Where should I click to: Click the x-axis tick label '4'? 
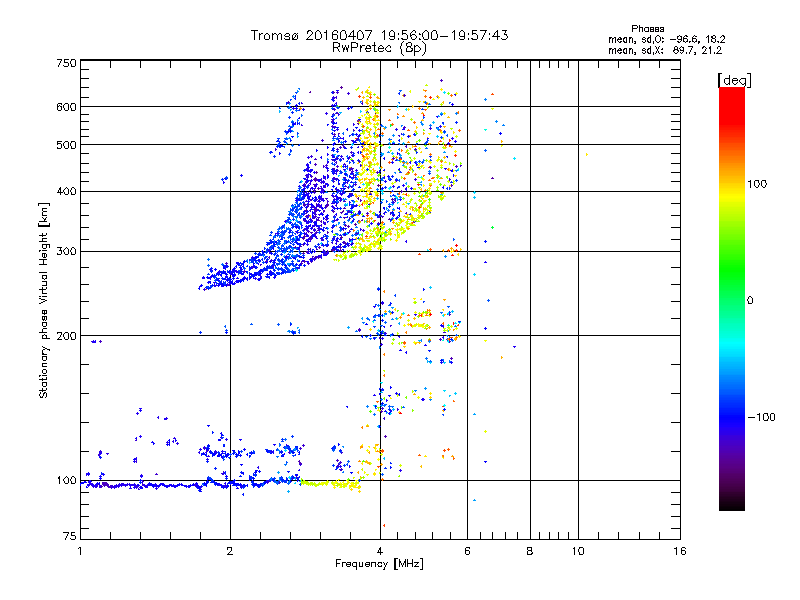pyautogui.click(x=380, y=551)
